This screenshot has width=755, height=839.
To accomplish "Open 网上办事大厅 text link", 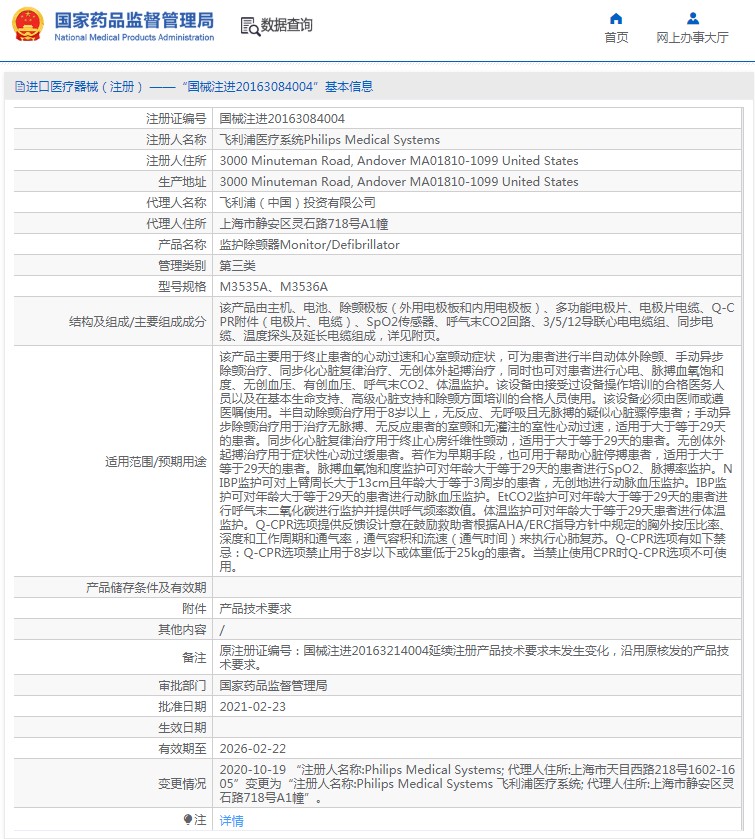I will (692, 37).
